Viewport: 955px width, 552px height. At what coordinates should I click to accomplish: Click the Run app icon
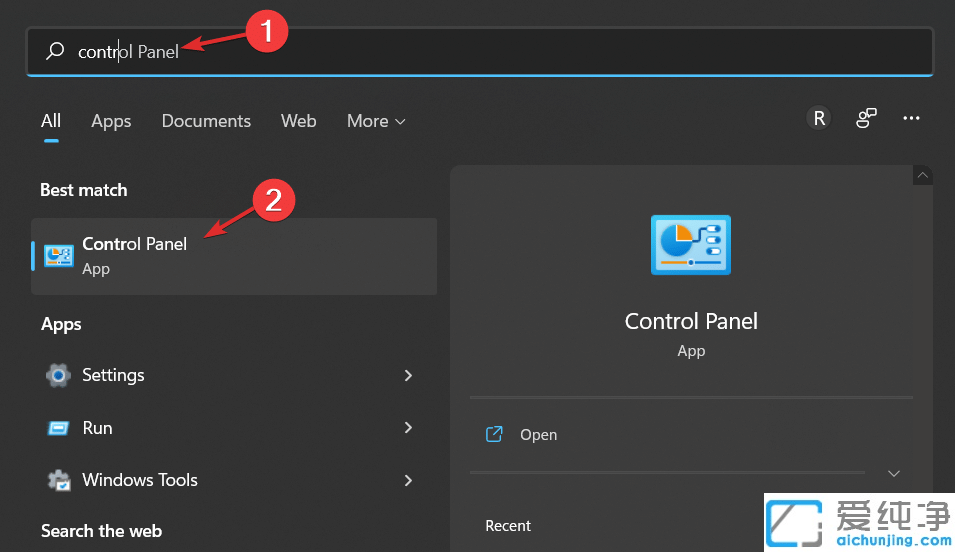pyautogui.click(x=59, y=428)
